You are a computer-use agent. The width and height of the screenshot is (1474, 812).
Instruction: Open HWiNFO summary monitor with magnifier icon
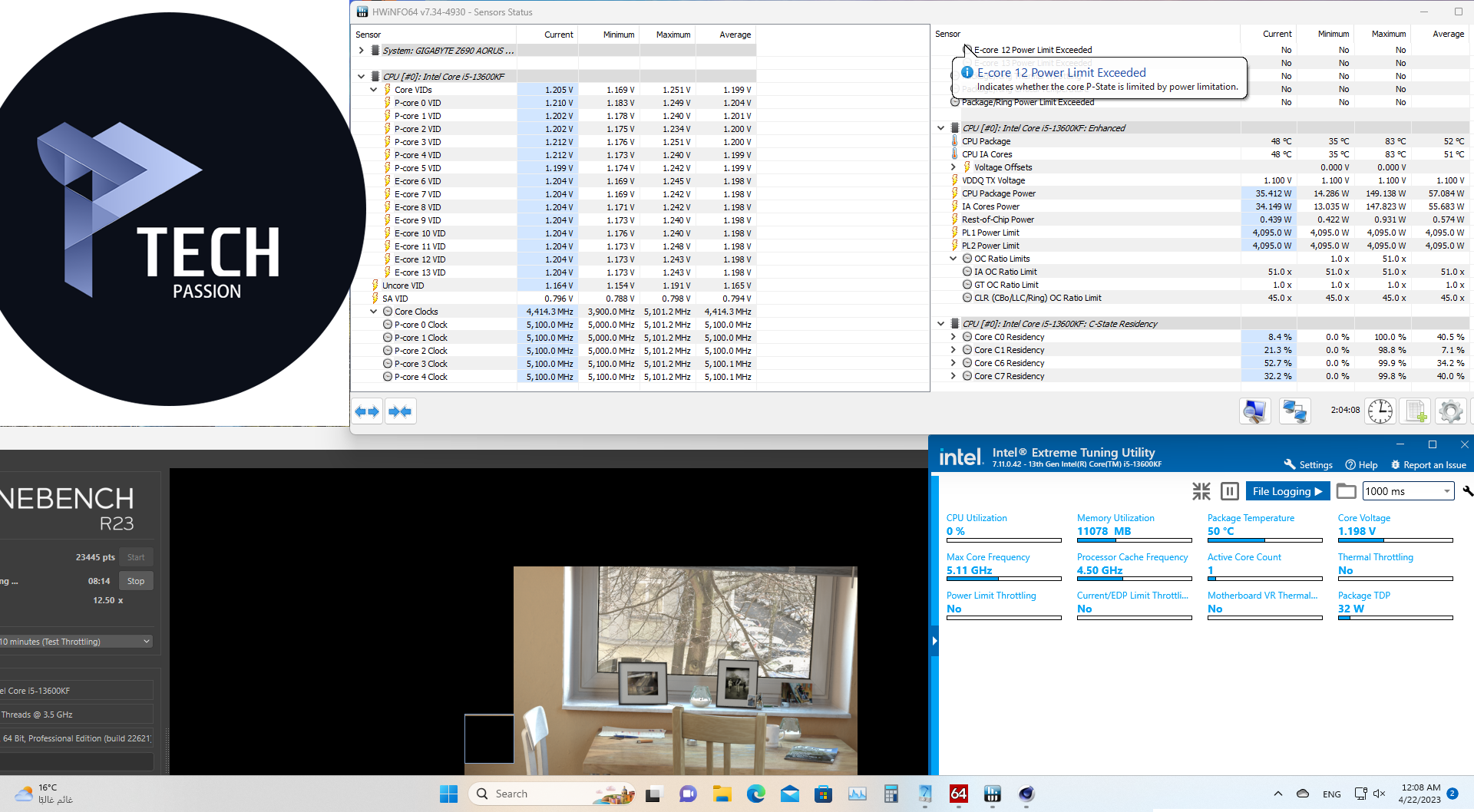click(x=1254, y=411)
